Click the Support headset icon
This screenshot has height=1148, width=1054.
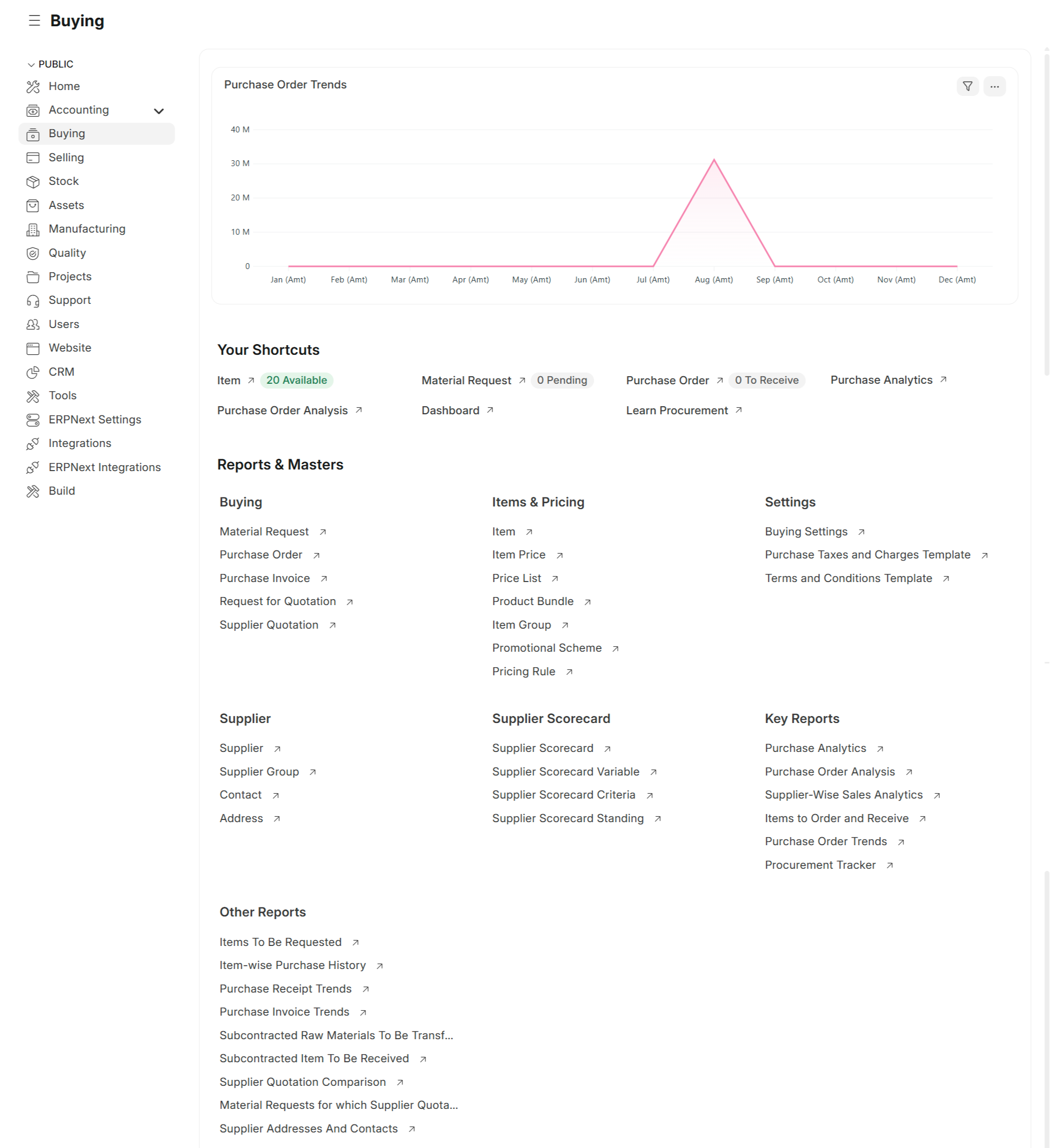pyautogui.click(x=33, y=301)
